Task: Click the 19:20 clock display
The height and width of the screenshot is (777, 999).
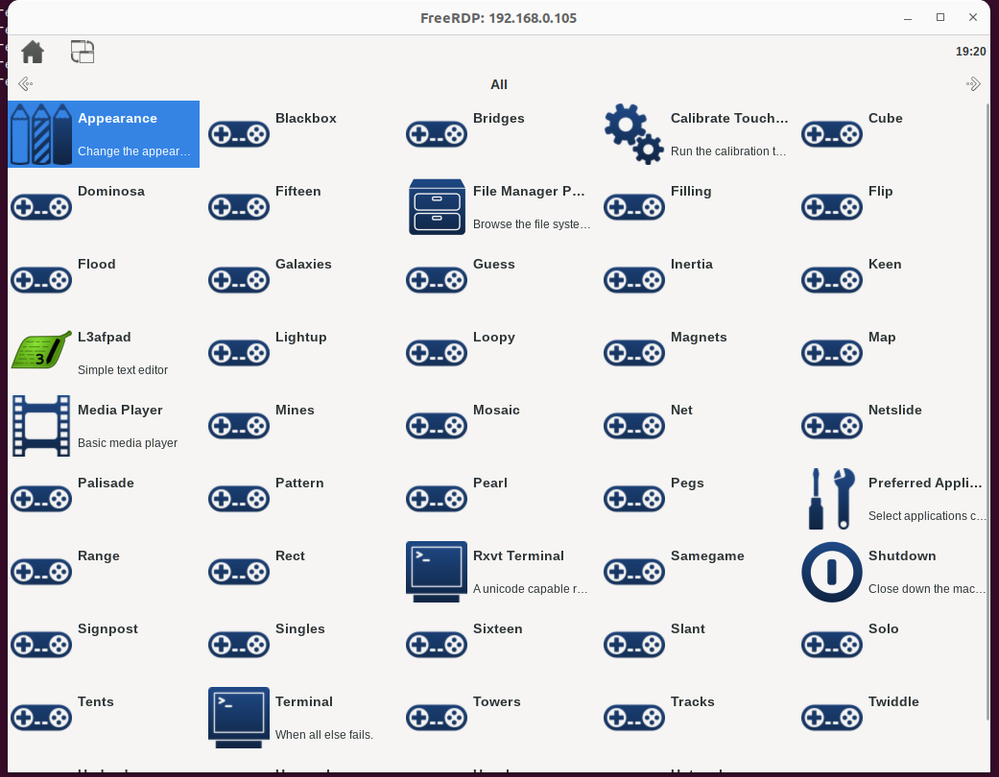Action: 970,52
